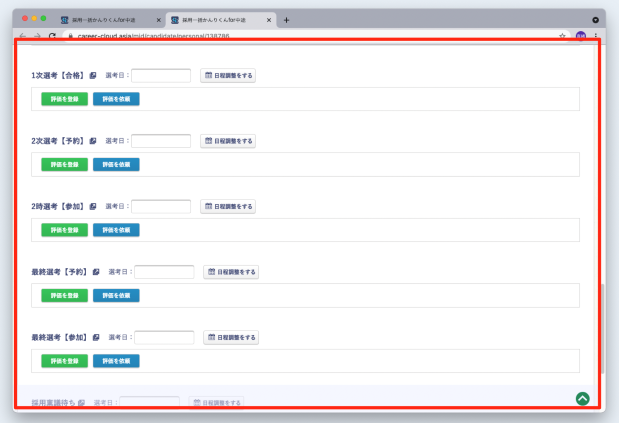Click 評価を依頼 under 2次選考【予約】
This screenshot has width=619, height=423.
pos(116,164)
